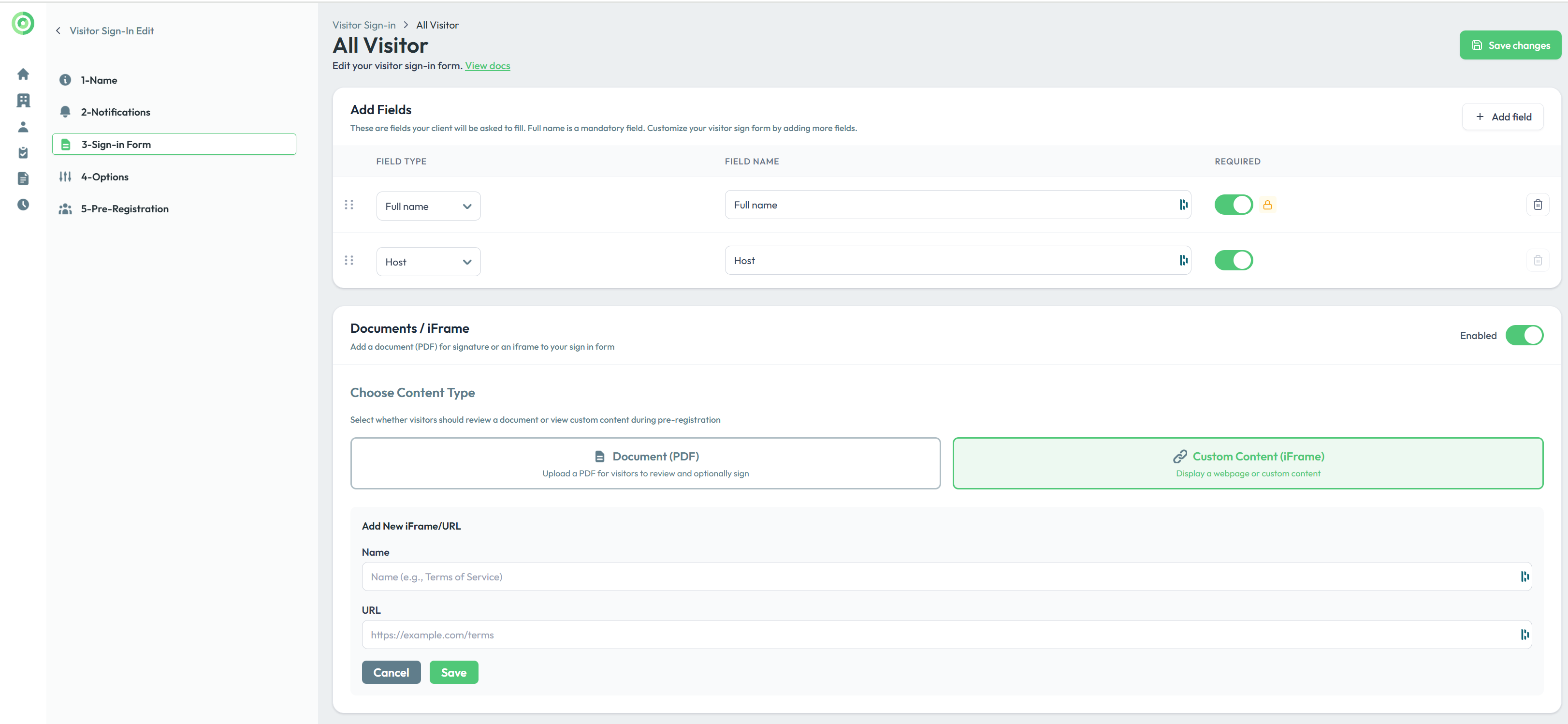This screenshot has width=1568, height=724.
Task: Click the iFrame URL input field
Action: (x=941, y=635)
